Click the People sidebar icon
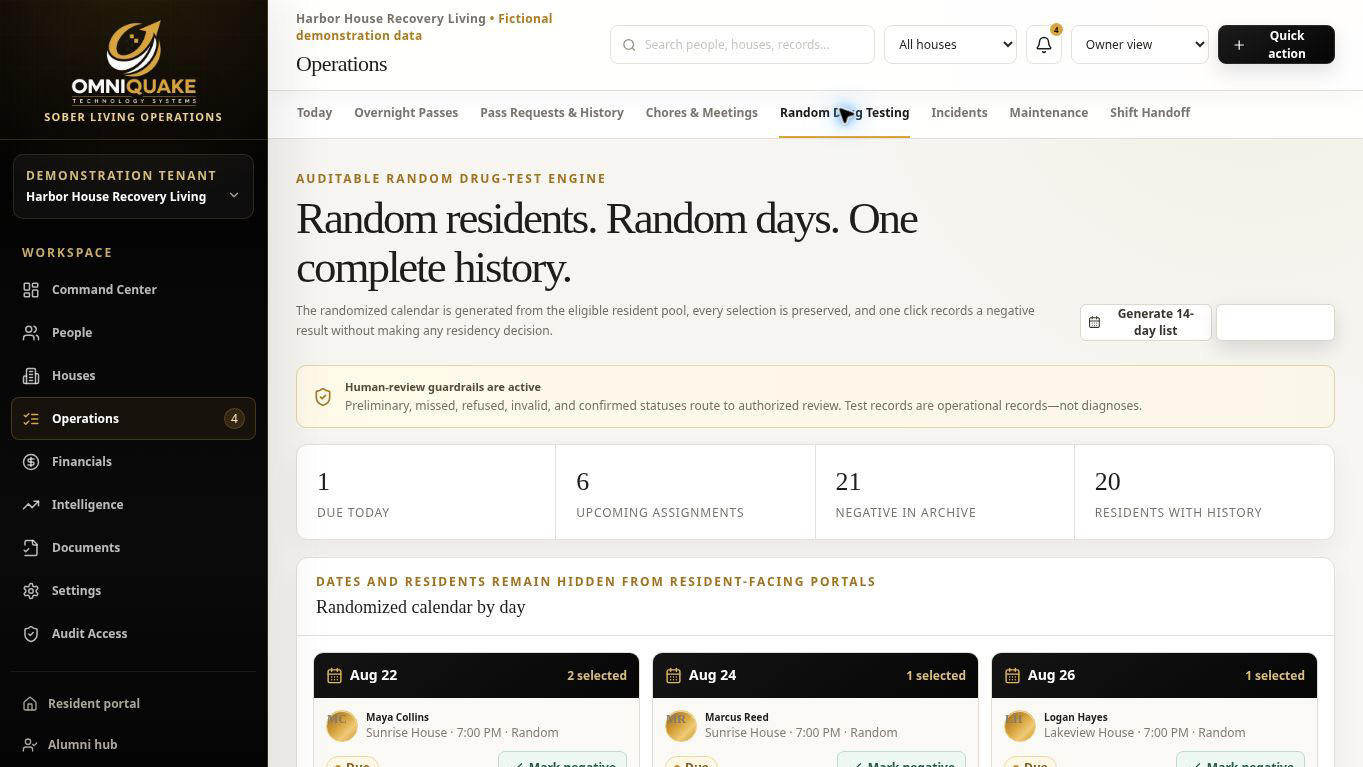1363x767 pixels. [x=31, y=333]
